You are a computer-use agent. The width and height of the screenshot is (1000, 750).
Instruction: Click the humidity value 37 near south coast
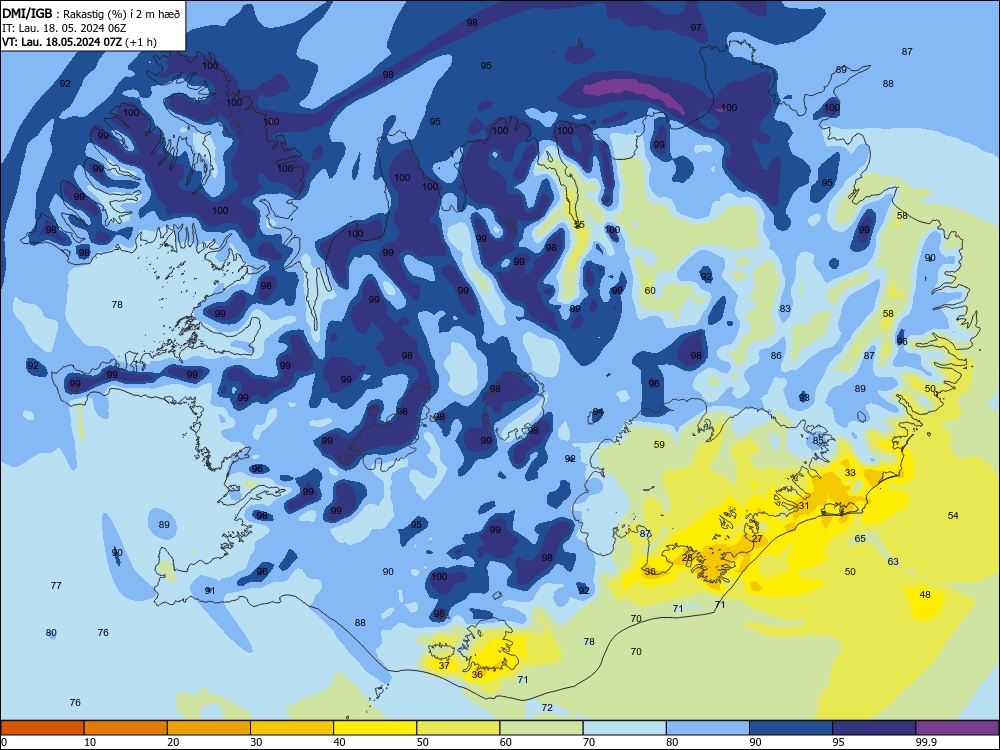pyautogui.click(x=445, y=665)
